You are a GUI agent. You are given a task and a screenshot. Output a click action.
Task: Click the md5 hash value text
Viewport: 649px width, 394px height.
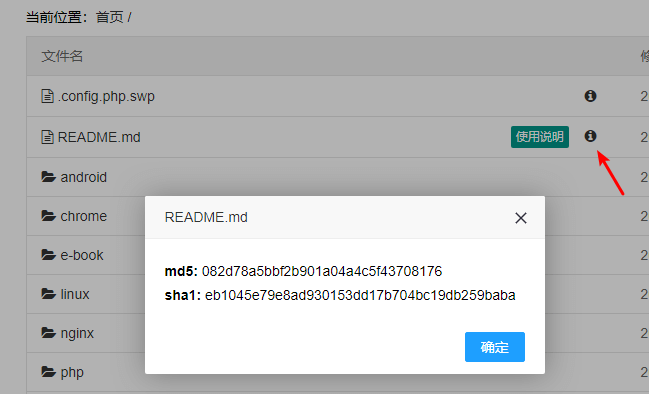(322, 271)
